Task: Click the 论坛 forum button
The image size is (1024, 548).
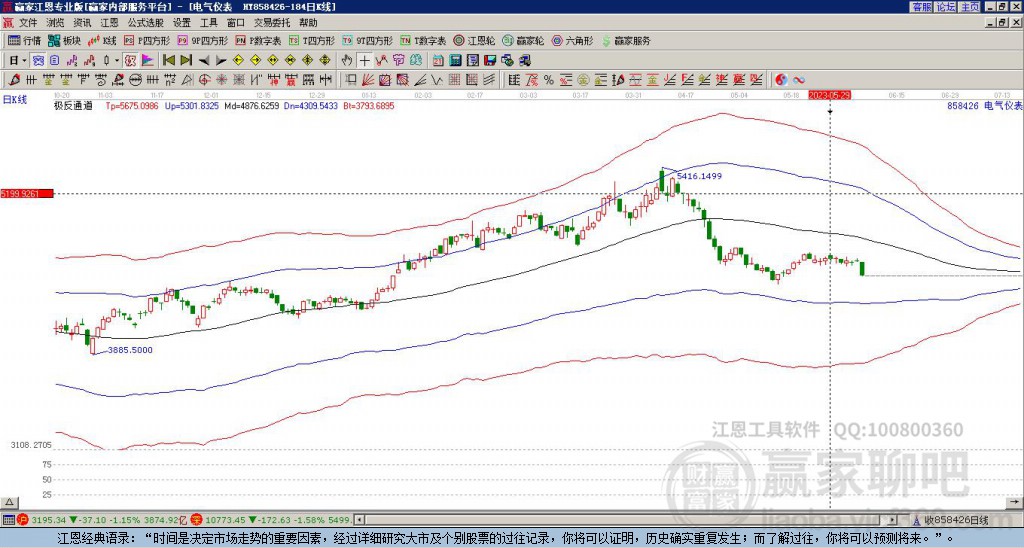Action: coord(945,6)
